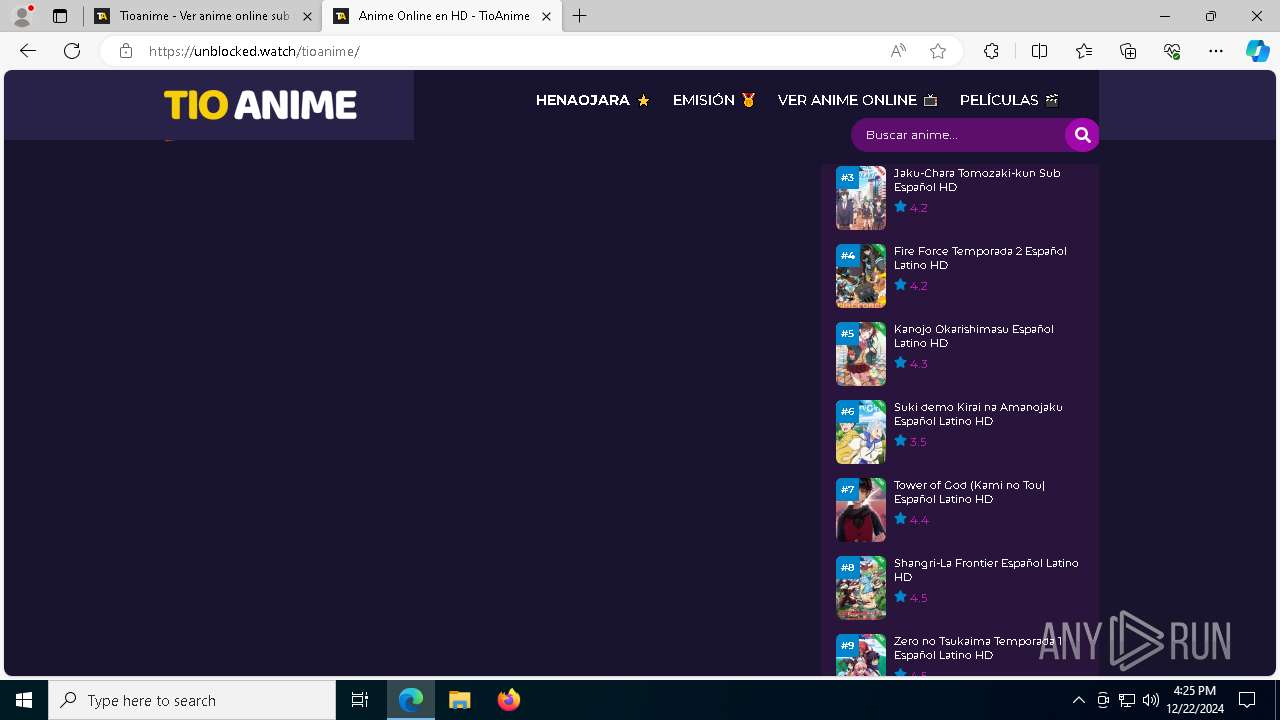Switch to Tioanime - Ver anime online tab

(202, 16)
